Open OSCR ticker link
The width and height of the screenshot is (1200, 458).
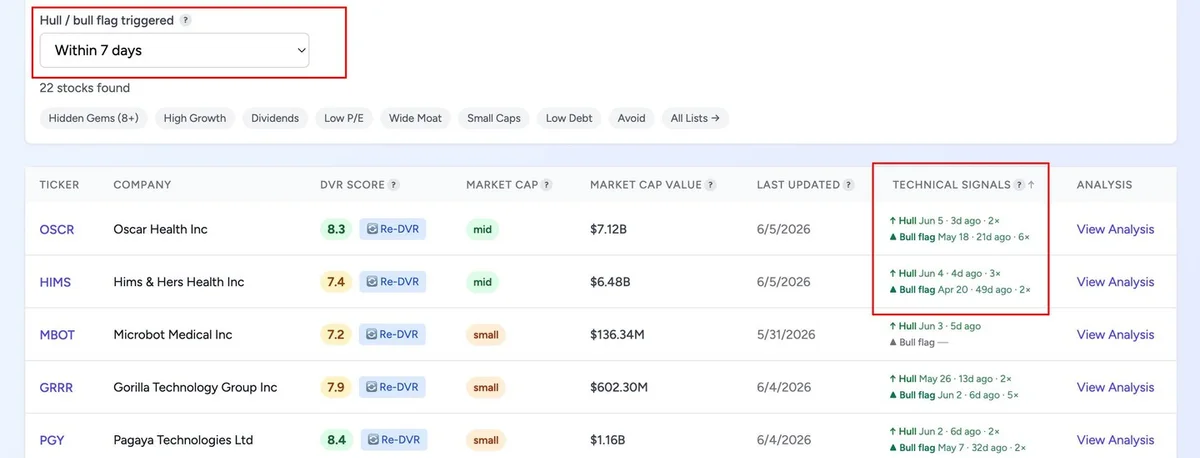(x=57, y=229)
